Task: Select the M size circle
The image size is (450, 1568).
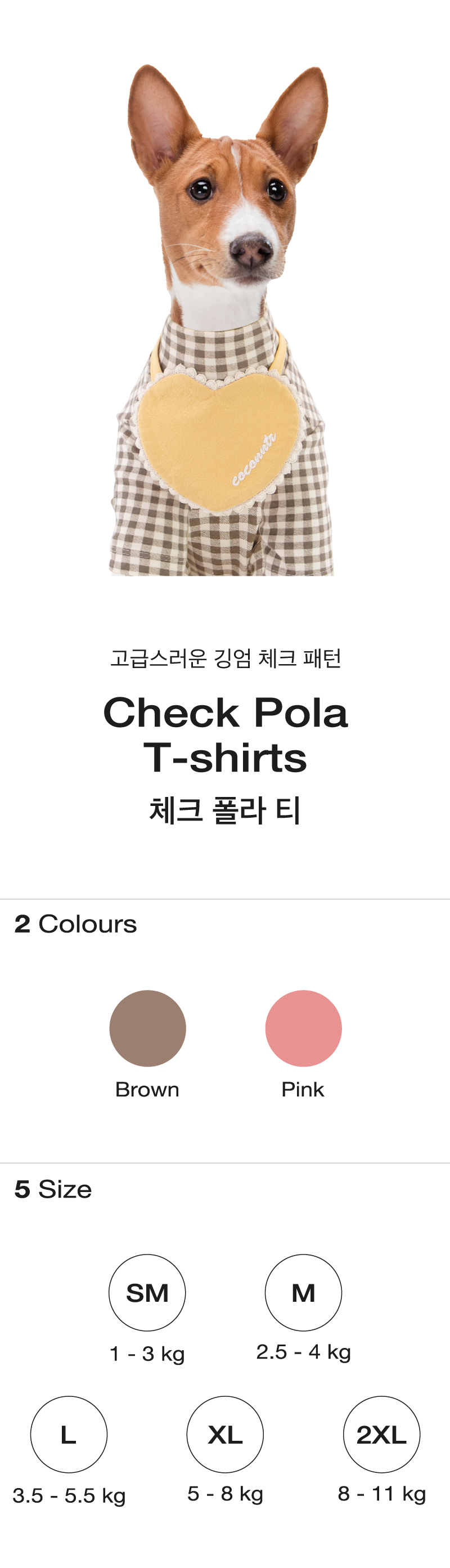Action: (303, 1292)
